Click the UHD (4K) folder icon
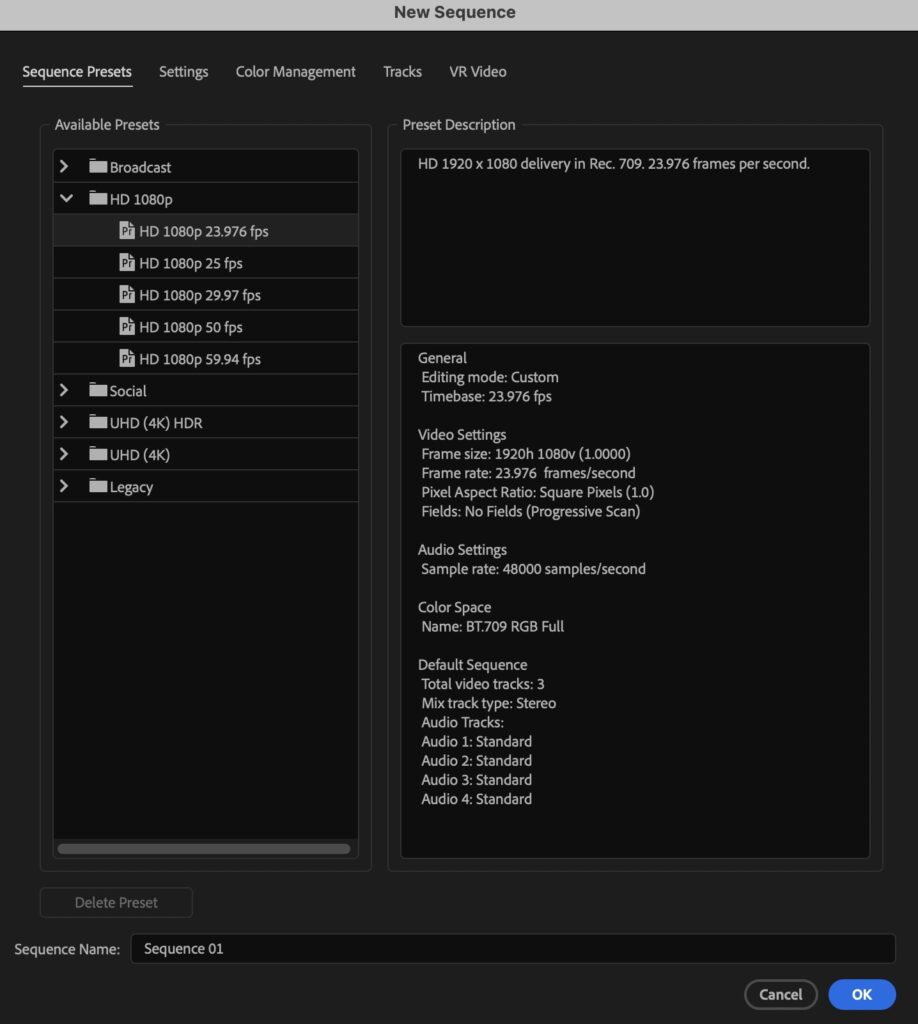 coord(98,454)
